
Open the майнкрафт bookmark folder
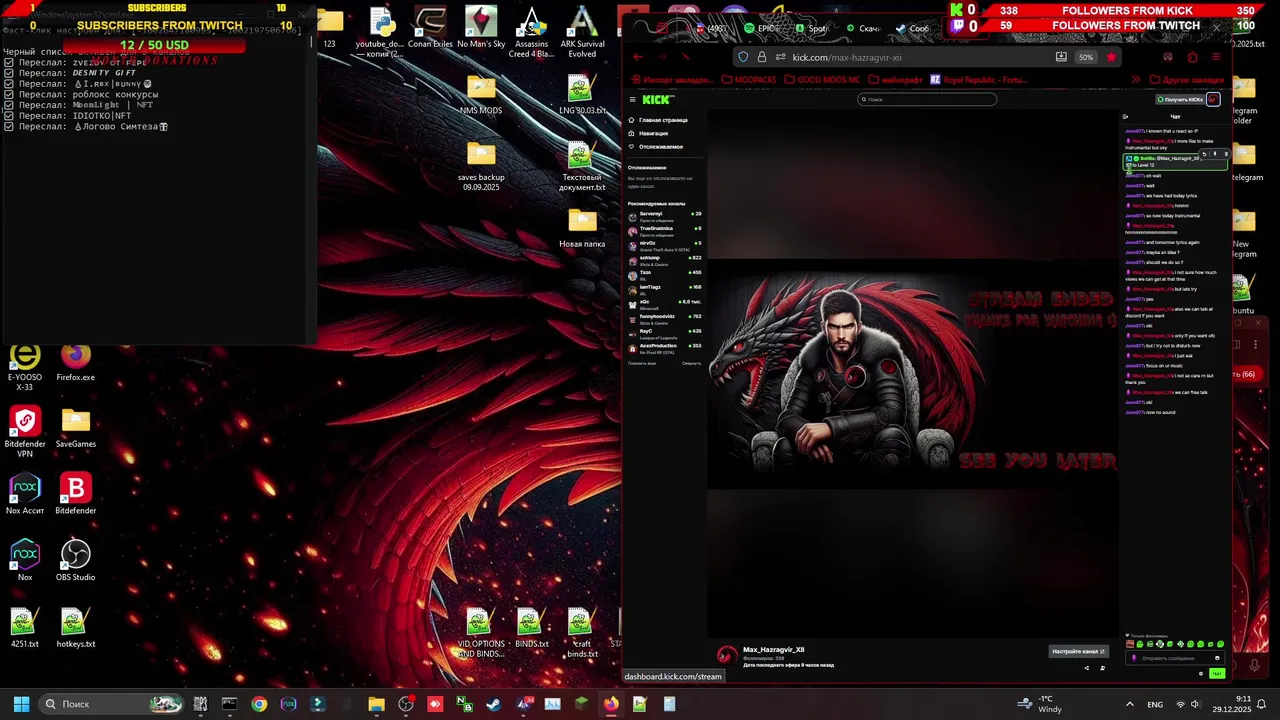click(x=895, y=79)
